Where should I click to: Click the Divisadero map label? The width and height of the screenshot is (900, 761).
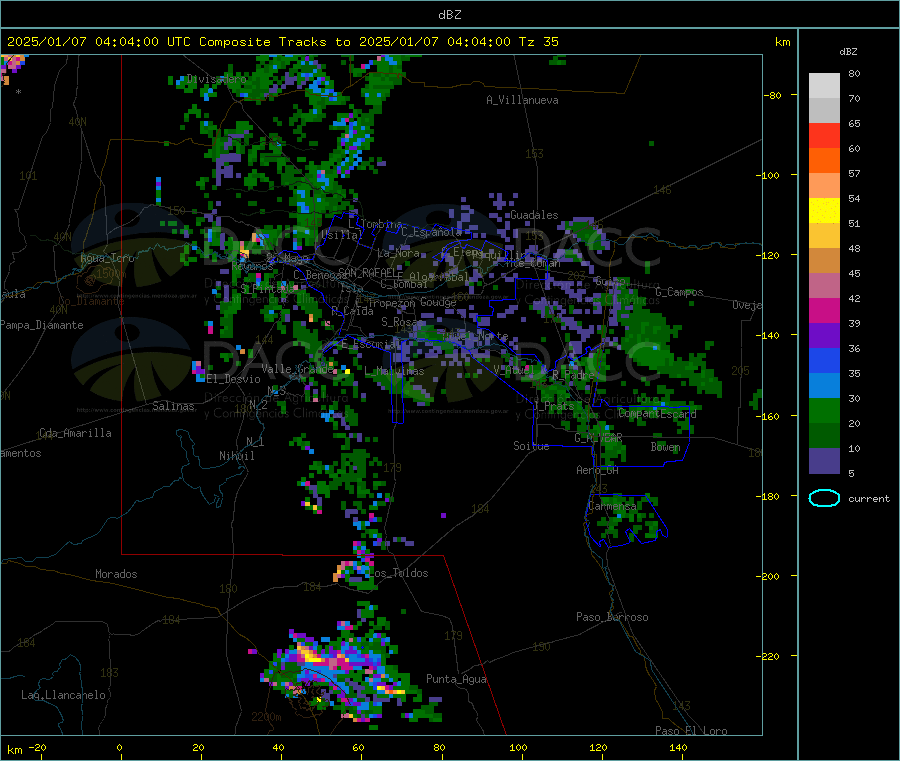point(216,79)
